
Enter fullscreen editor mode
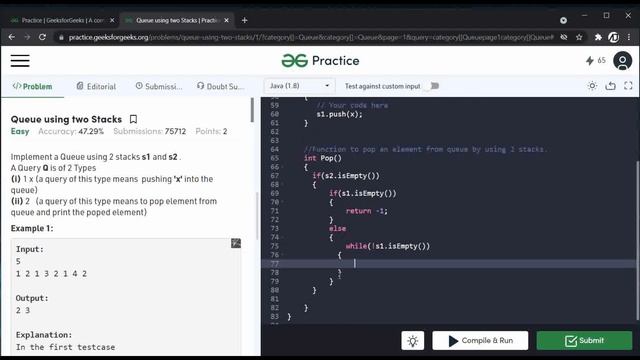[x=628, y=86]
